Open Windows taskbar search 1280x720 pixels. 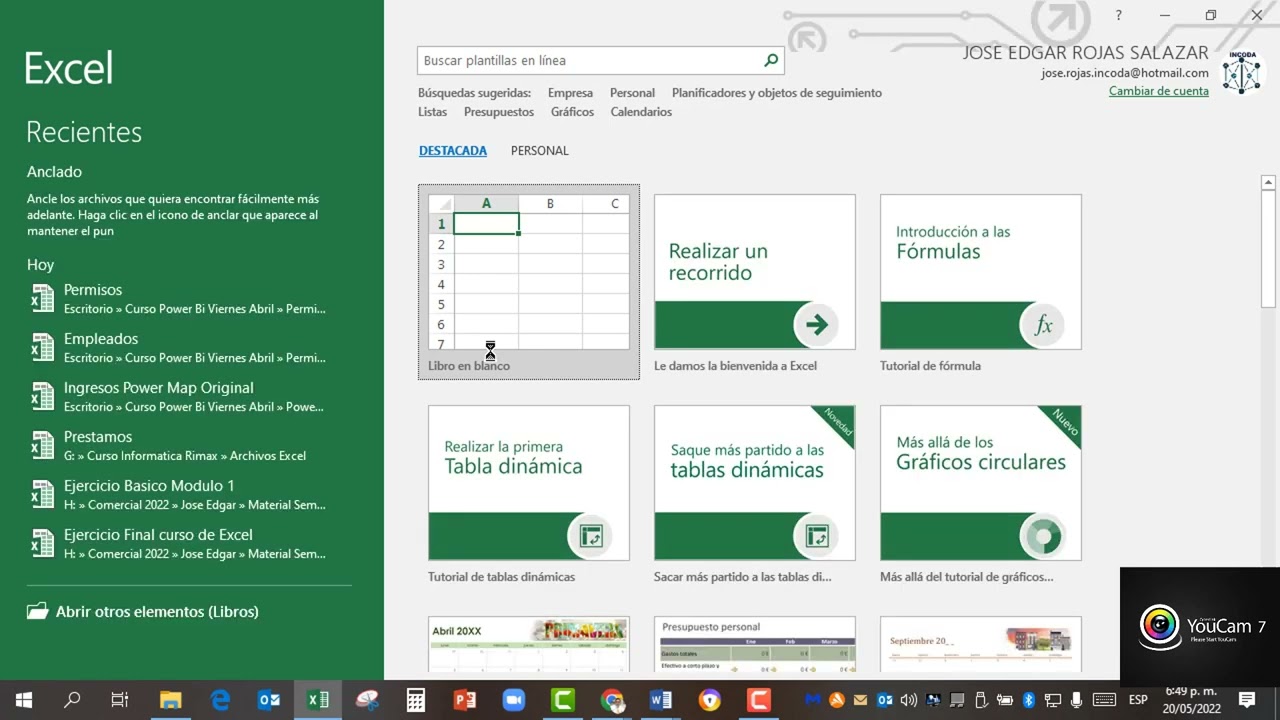pos(72,700)
